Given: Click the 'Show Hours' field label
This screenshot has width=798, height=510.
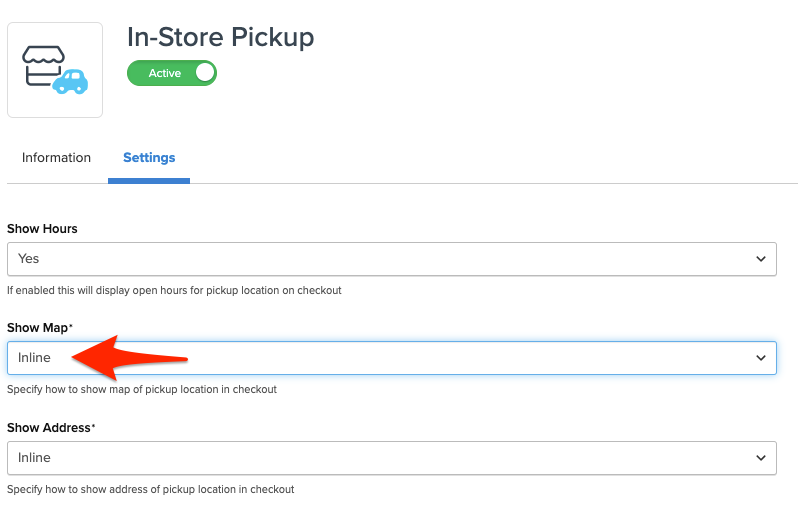Looking at the screenshot, I should (x=42, y=228).
